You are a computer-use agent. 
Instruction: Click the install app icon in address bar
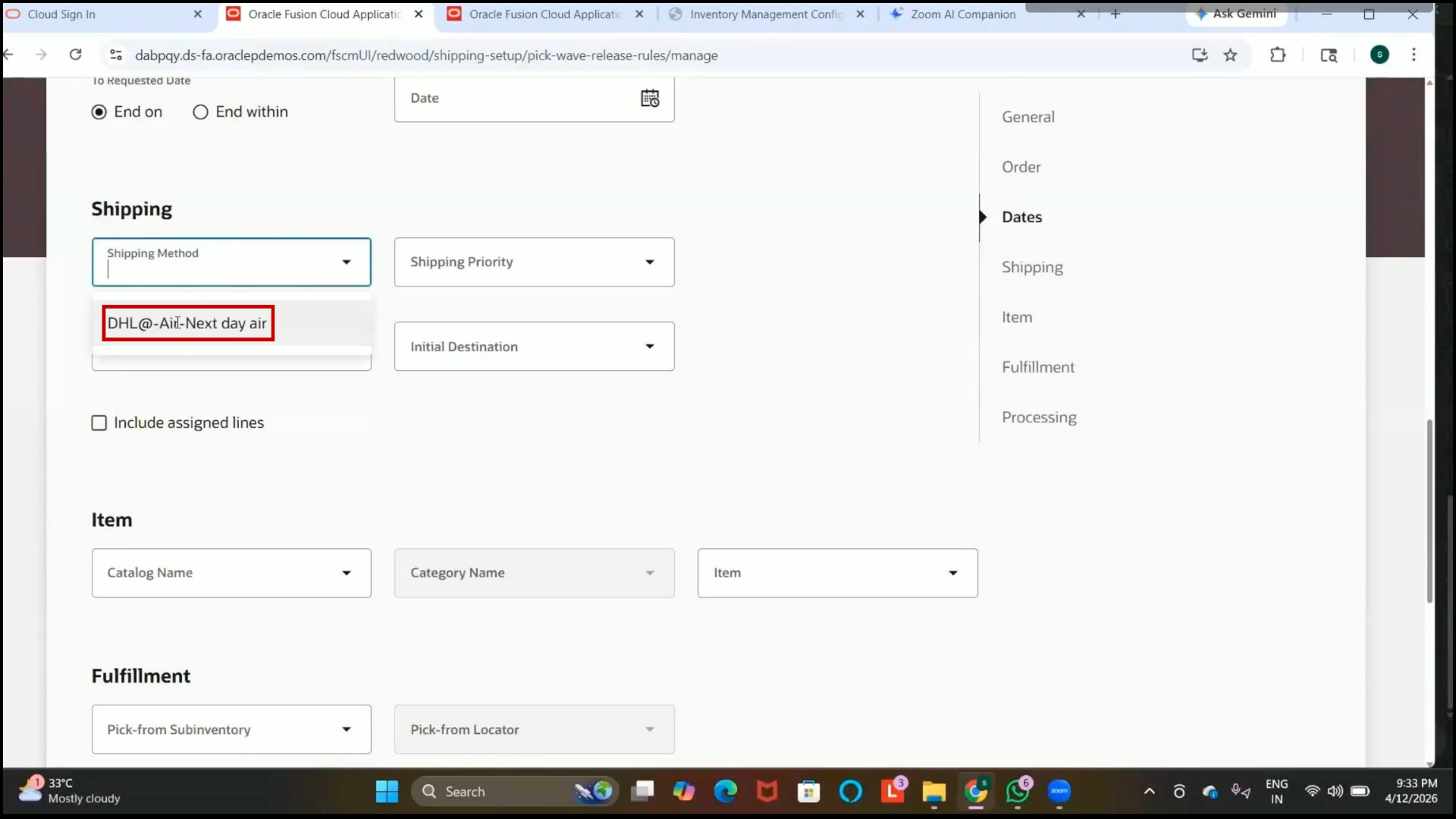(x=1200, y=55)
